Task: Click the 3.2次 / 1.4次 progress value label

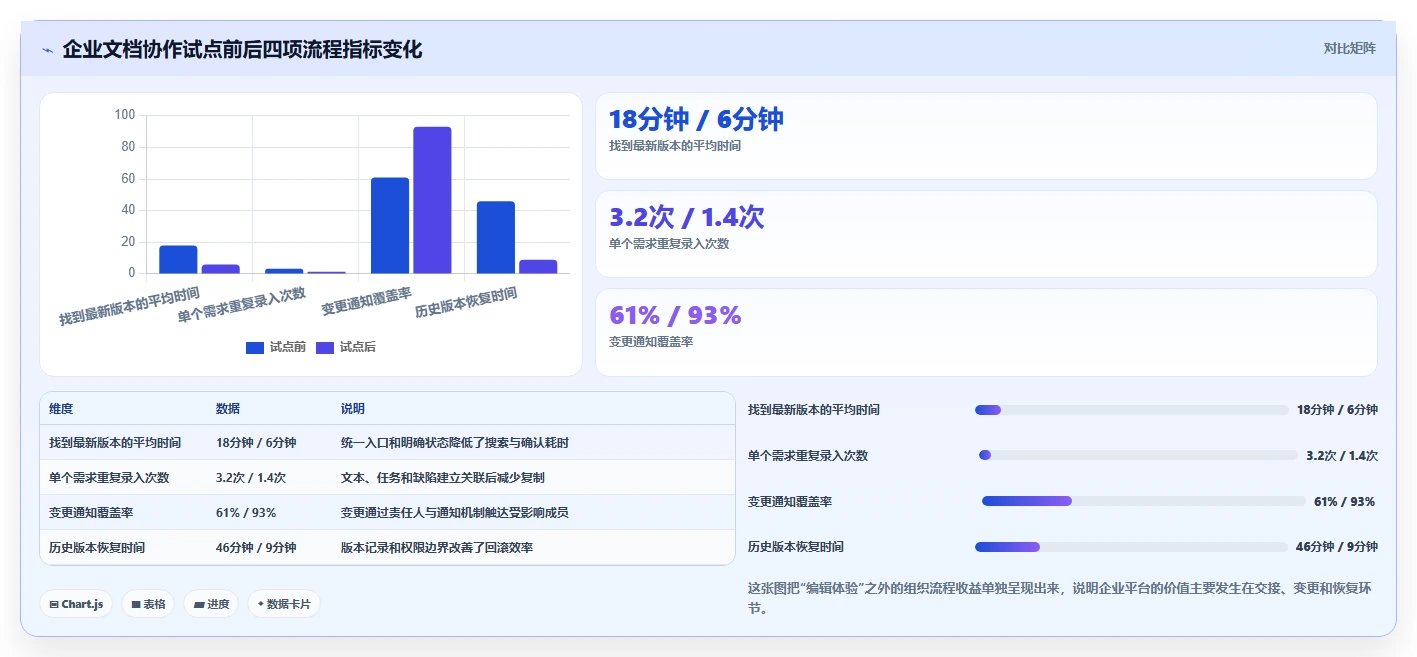Action: tap(1342, 455)
